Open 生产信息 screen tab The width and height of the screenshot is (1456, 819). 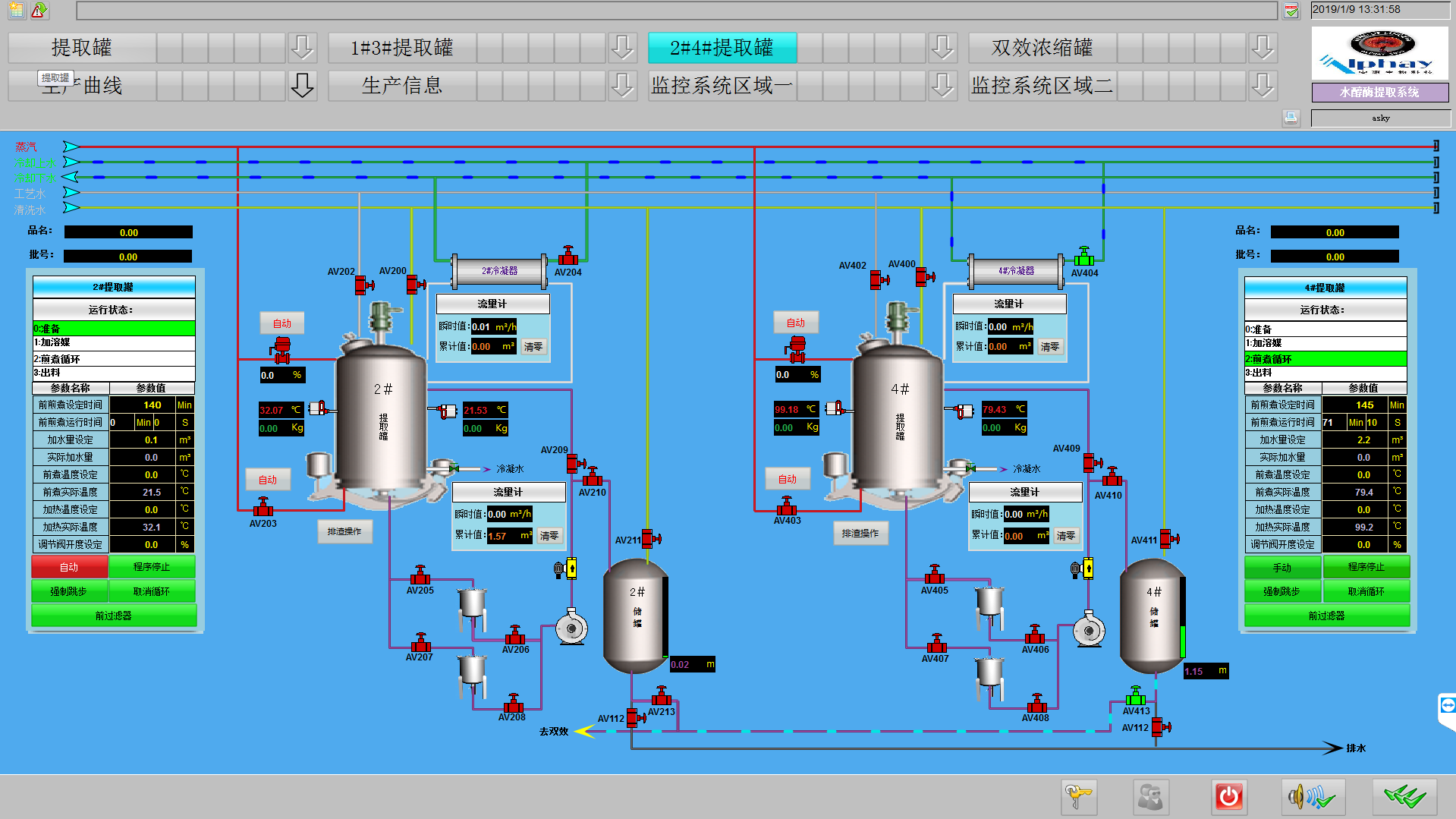tap(402, 86)
